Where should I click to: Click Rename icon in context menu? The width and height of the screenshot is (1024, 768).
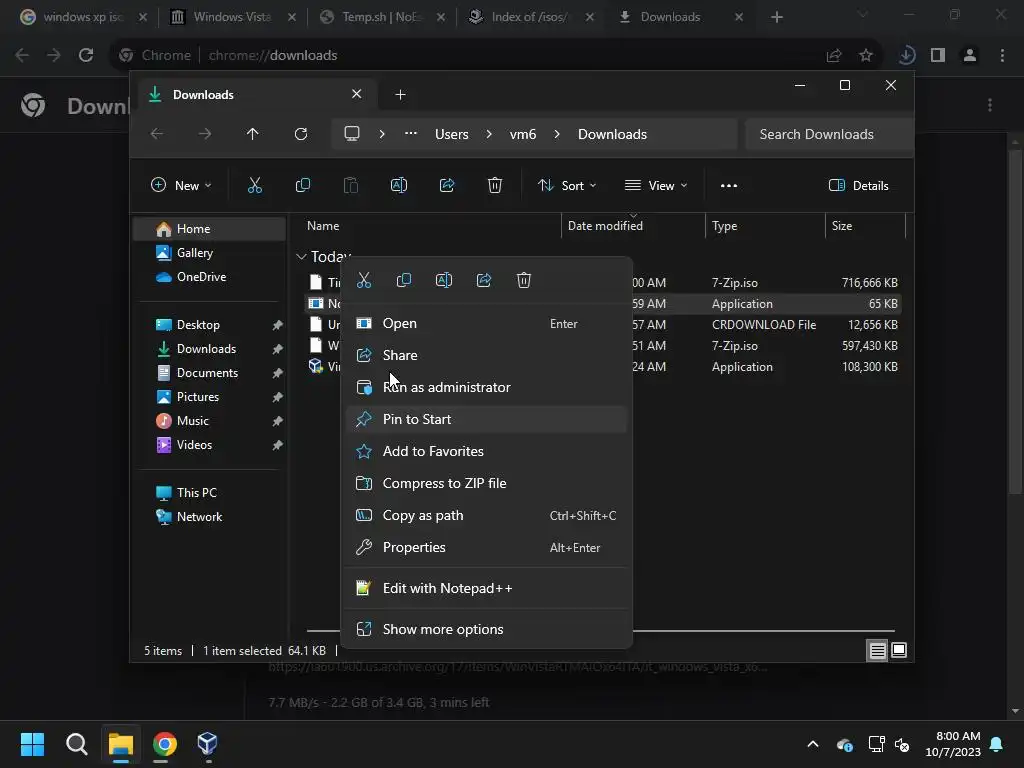[443, 281]
